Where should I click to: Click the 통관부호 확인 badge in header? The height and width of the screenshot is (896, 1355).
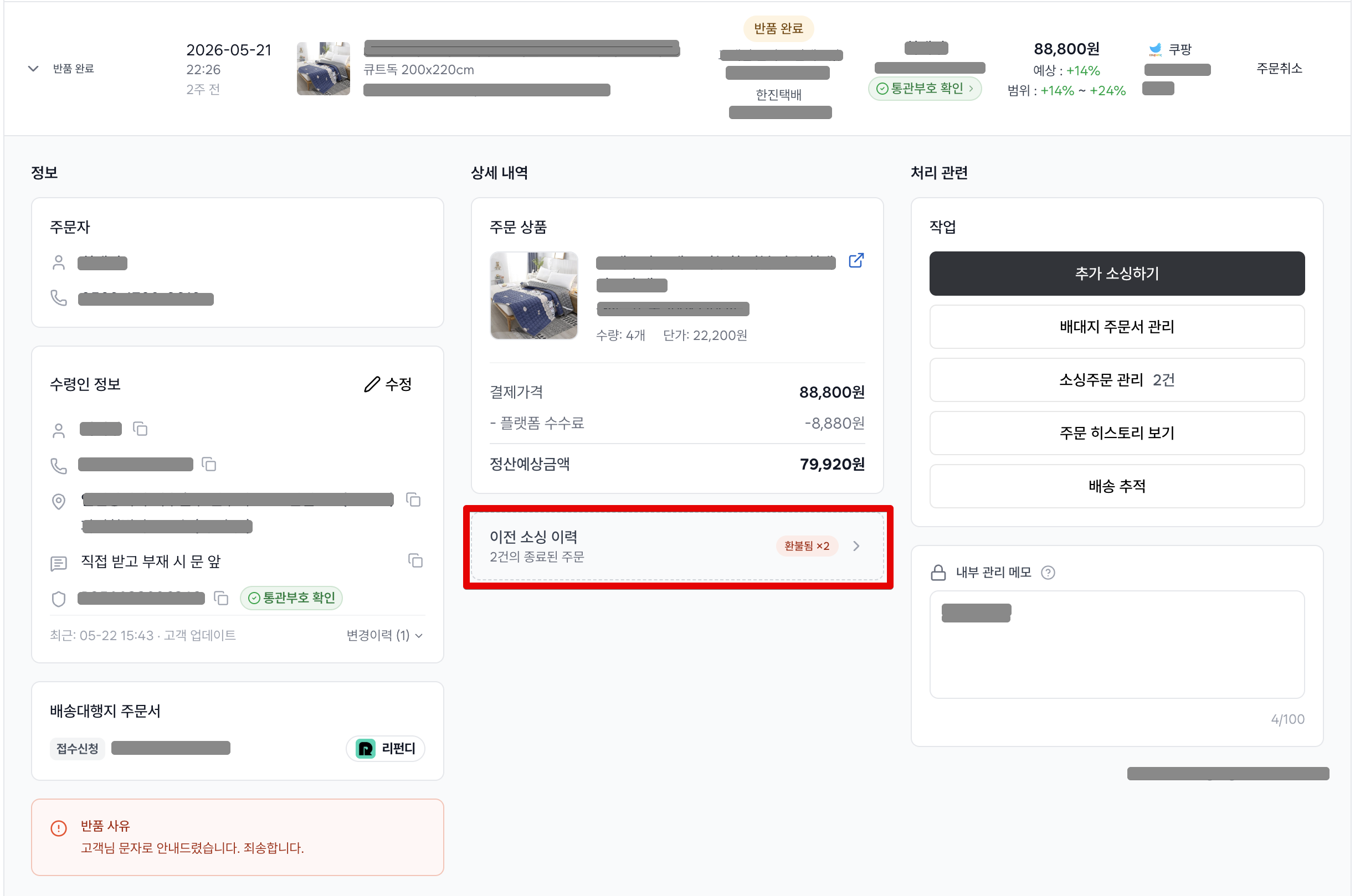(924, 89)
